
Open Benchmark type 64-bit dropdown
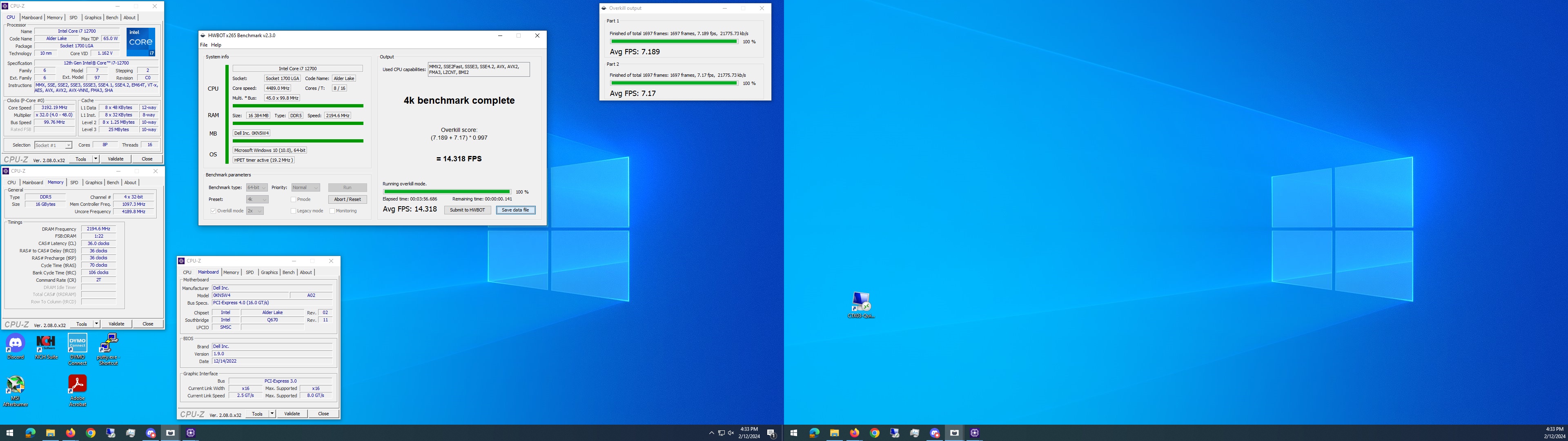256,187
